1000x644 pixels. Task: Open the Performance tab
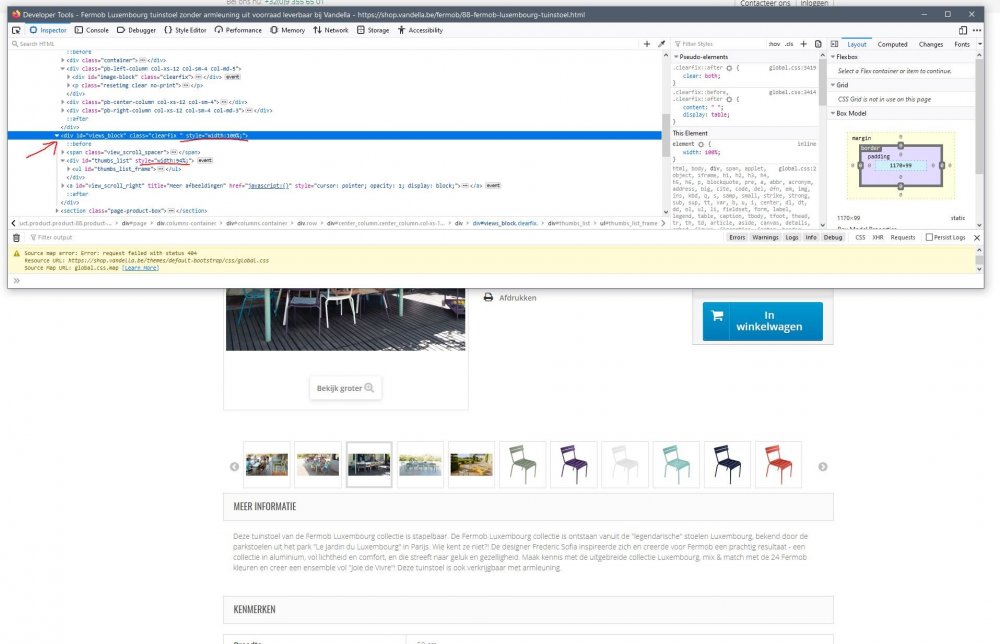coord(239,30)
